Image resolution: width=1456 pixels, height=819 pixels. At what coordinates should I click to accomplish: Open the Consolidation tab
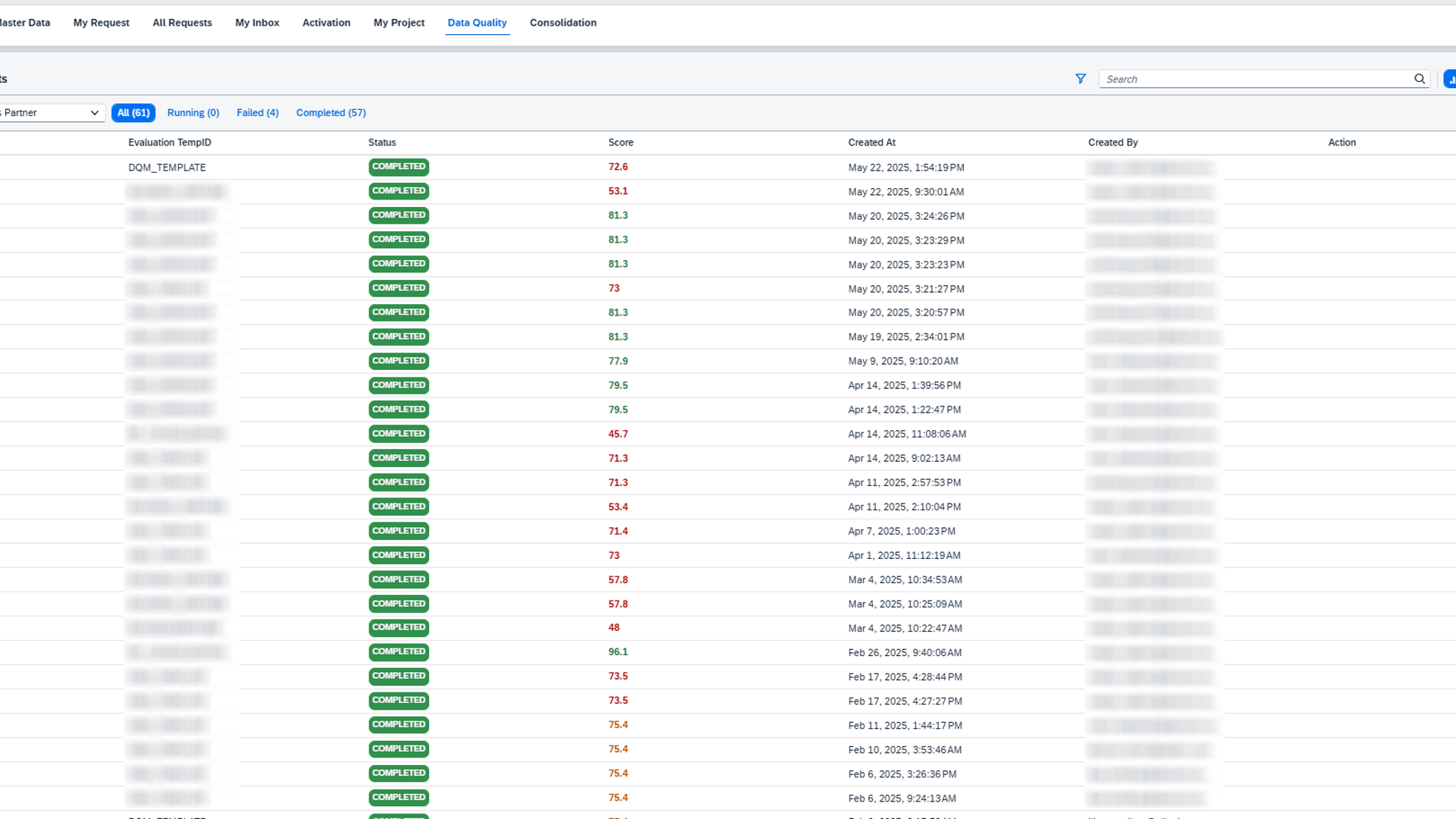coord(563,23)
